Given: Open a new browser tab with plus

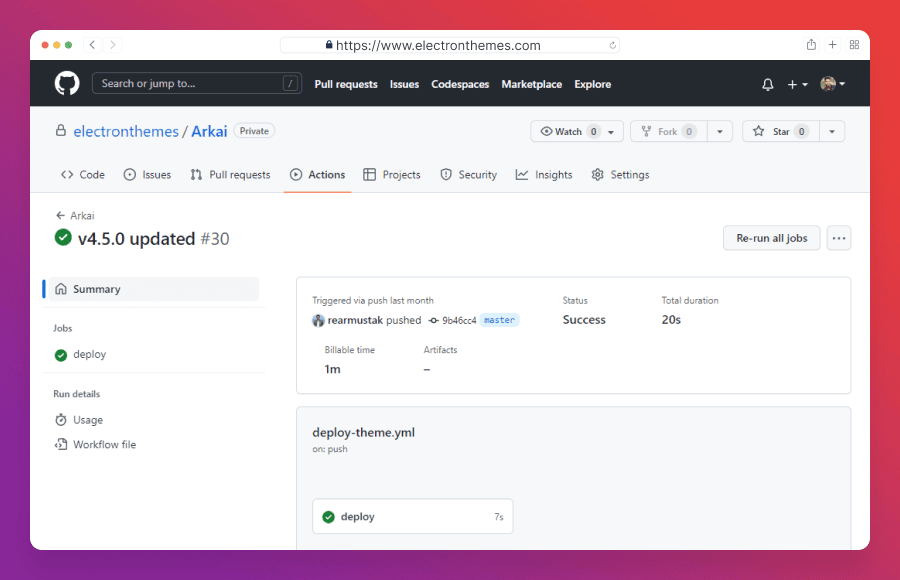Looking at the screenshot, I should click(x=832, y=45).
